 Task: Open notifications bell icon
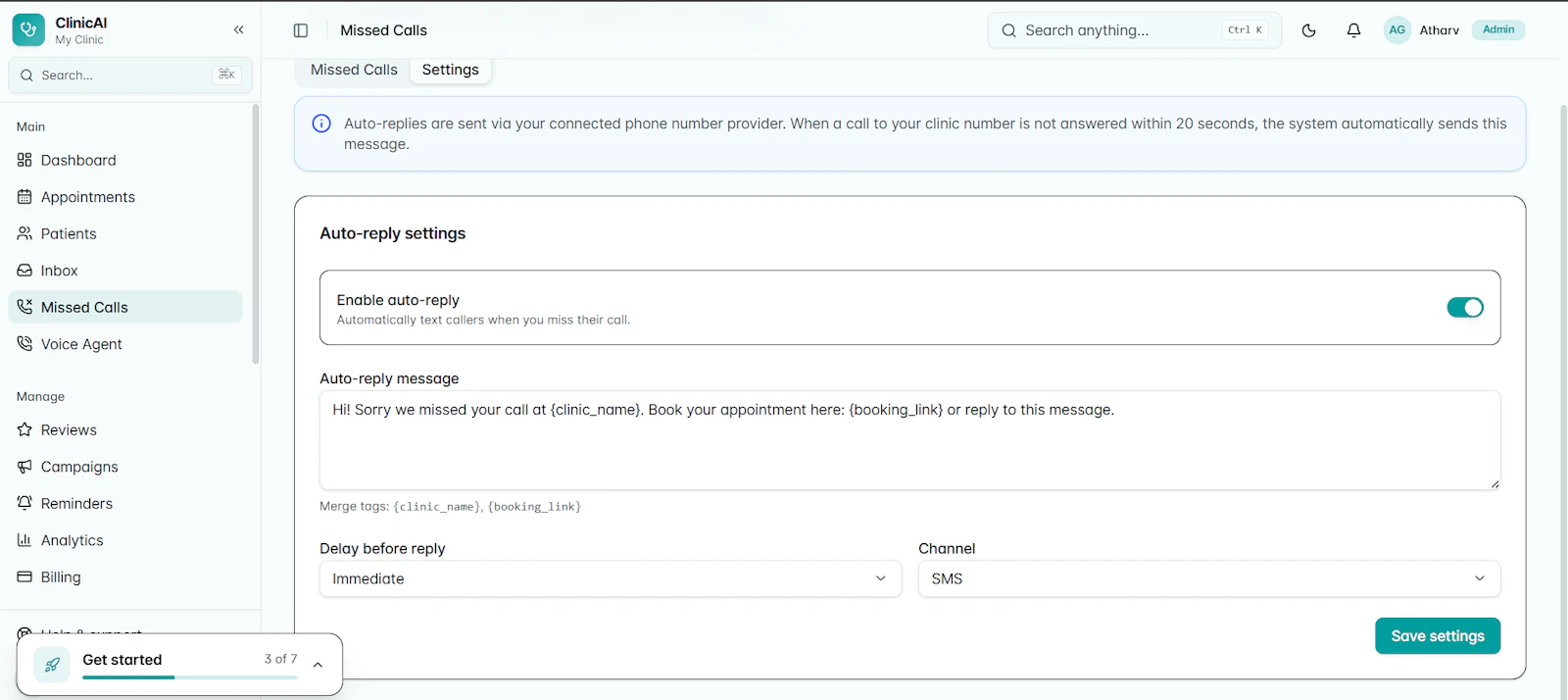click(1353, 30)
